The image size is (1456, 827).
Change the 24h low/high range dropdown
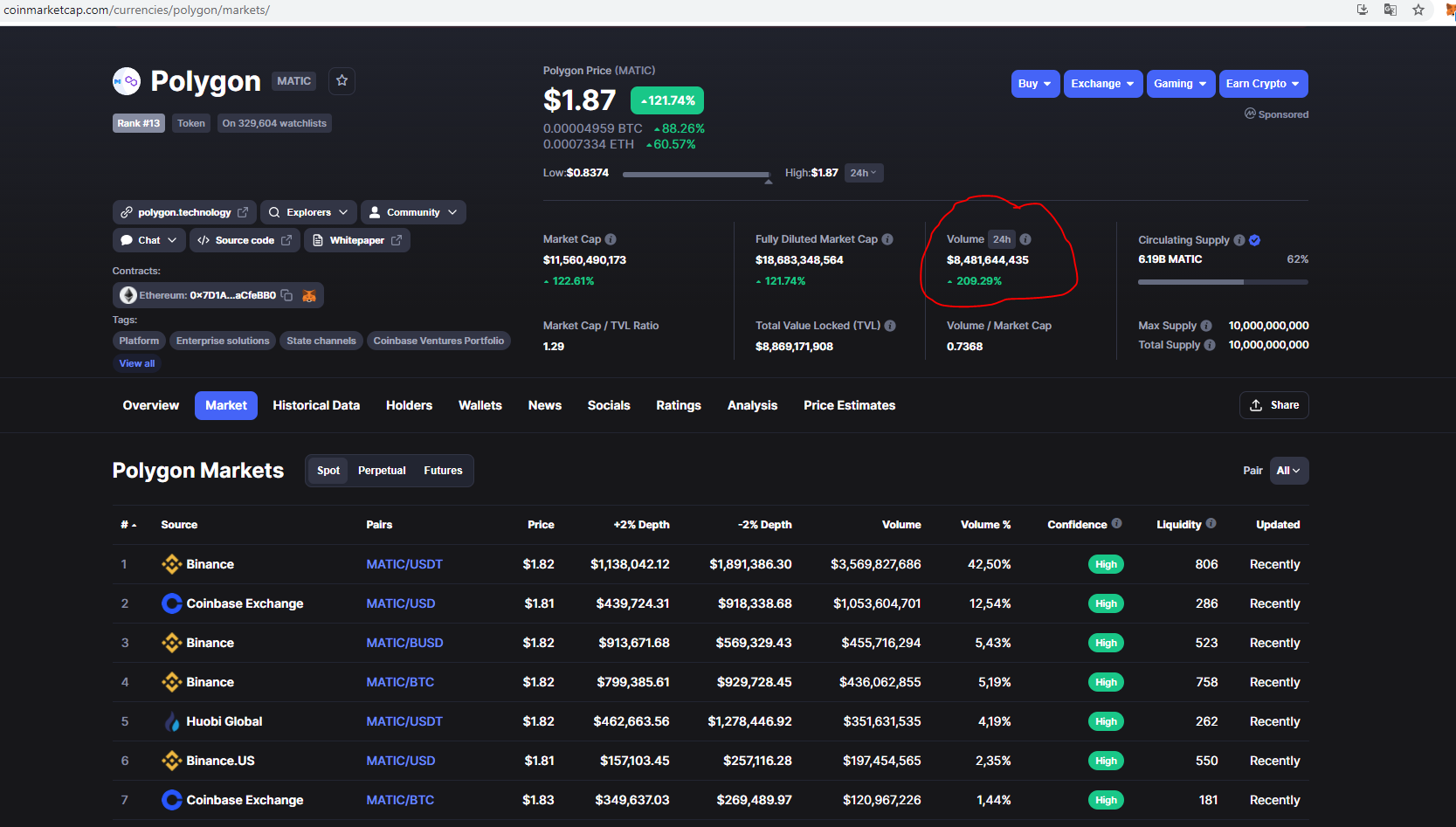(x=864, y=173)
